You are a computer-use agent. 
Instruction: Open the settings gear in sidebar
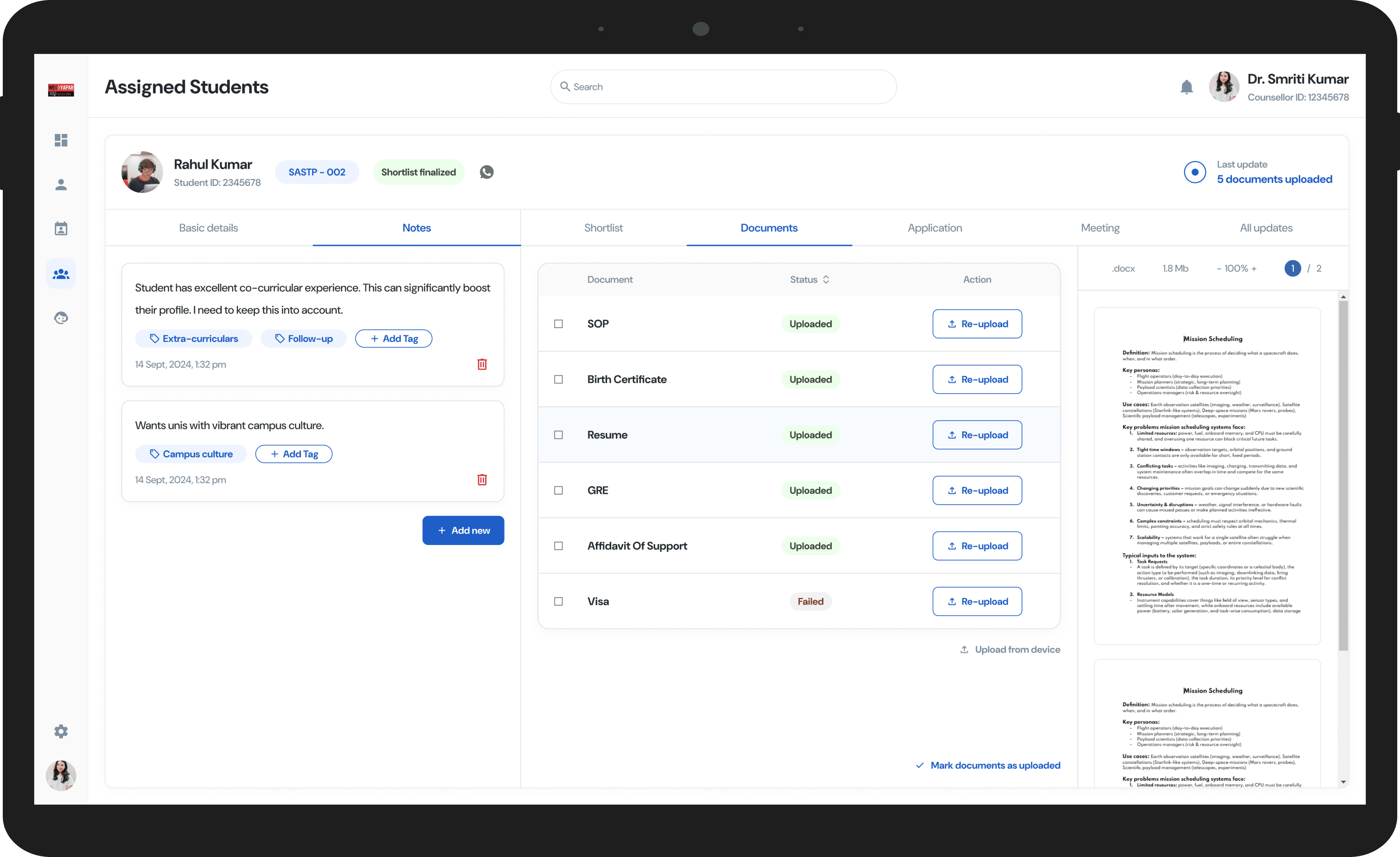pyautogui.click(x=61, y=731)
